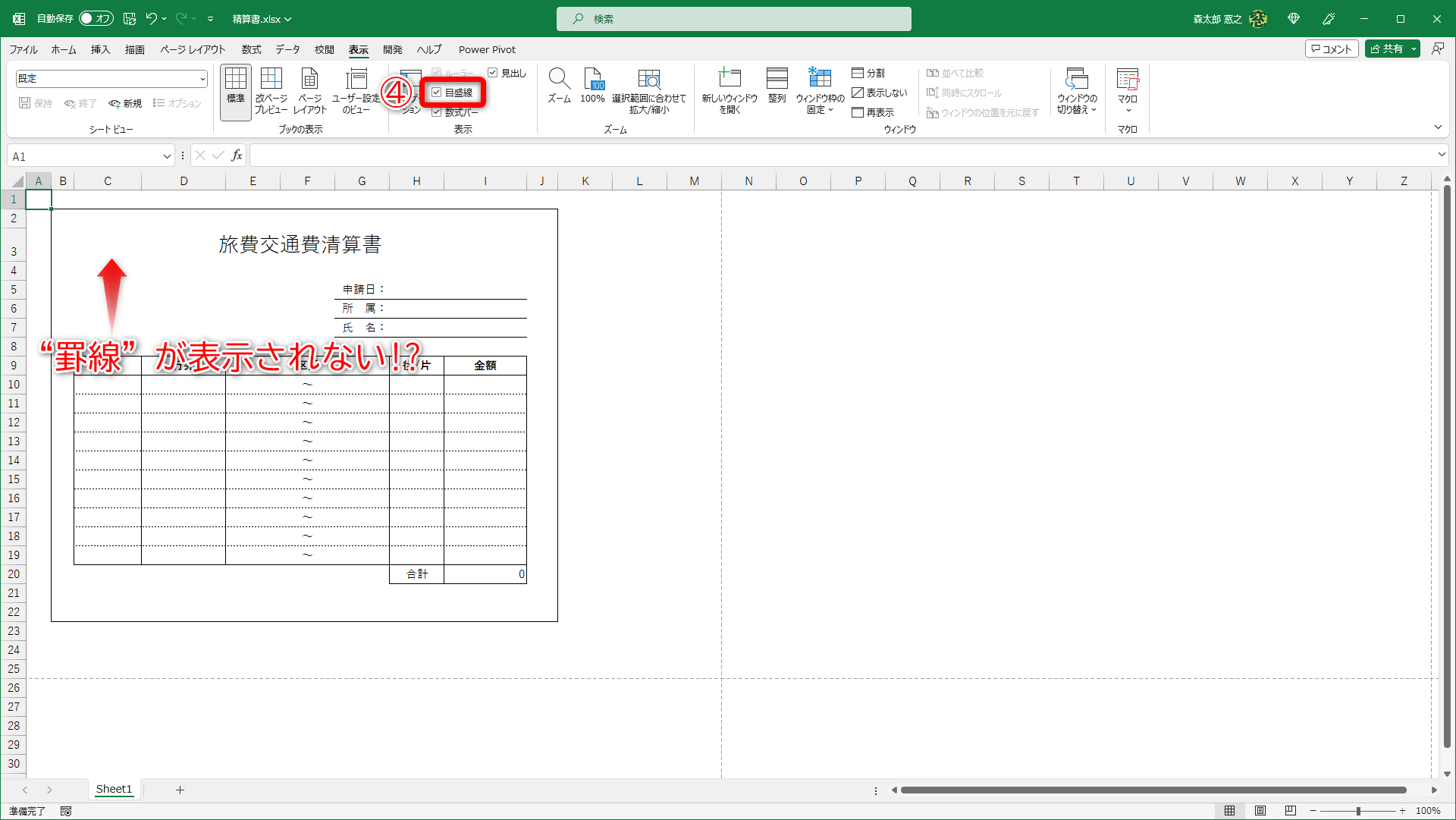Click the Share (共有) button

(x=1387, y=49)
